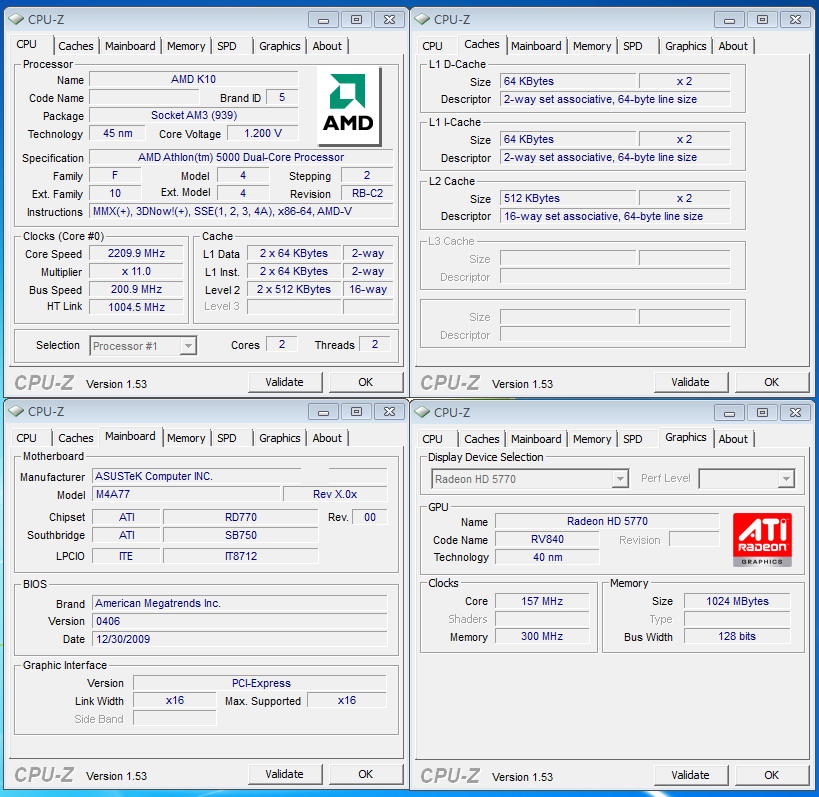Viewport: 819px width, 797px height.
Task: Click Validate in the Caches window
Action: tap(691, 382)
